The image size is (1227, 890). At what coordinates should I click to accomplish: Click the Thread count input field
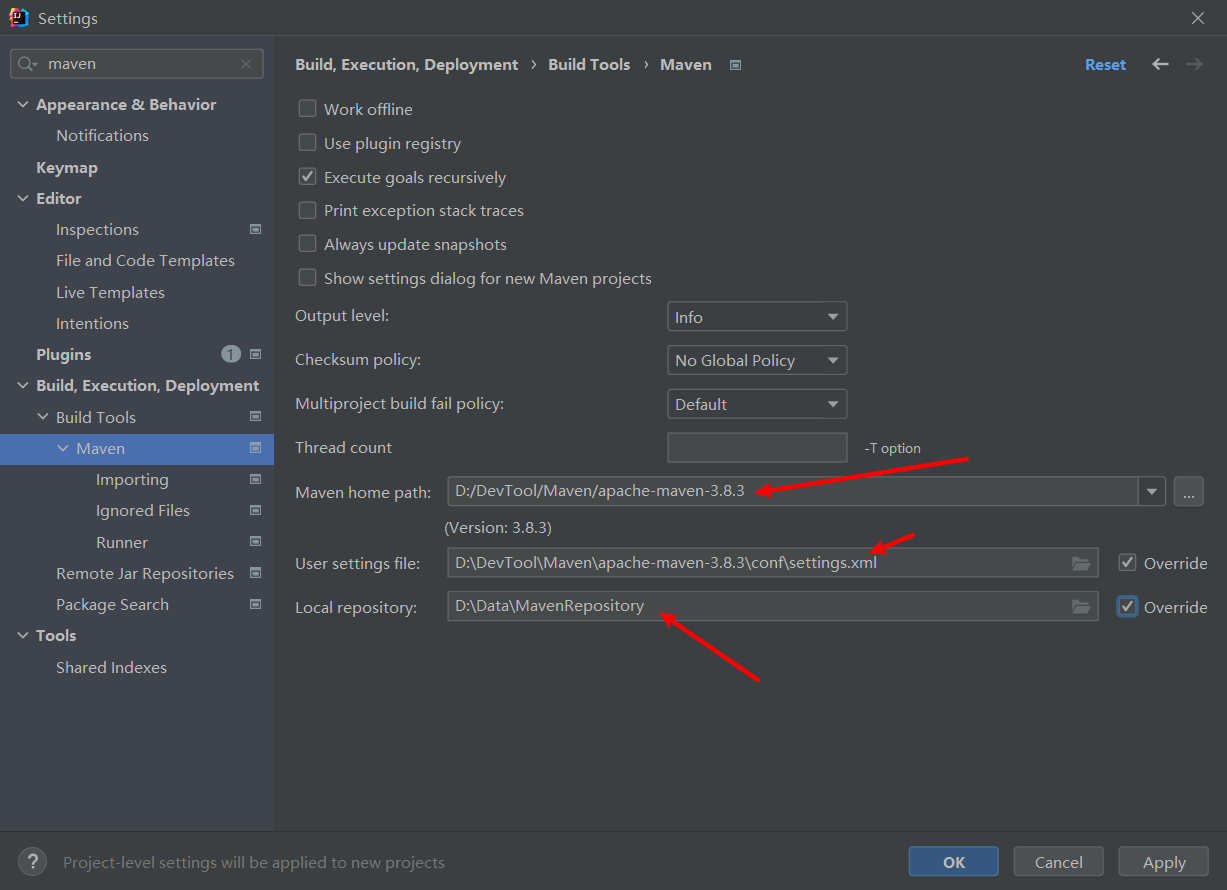(756, 448)
